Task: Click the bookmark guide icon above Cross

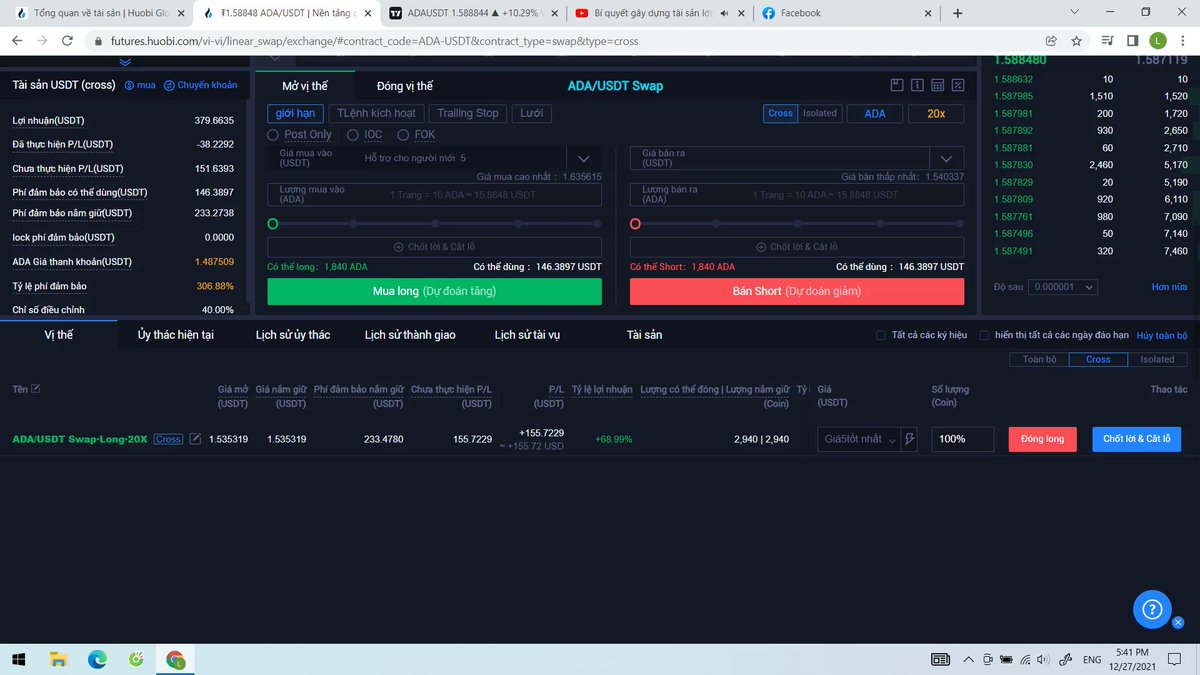Action: click(x=897, y=86)
